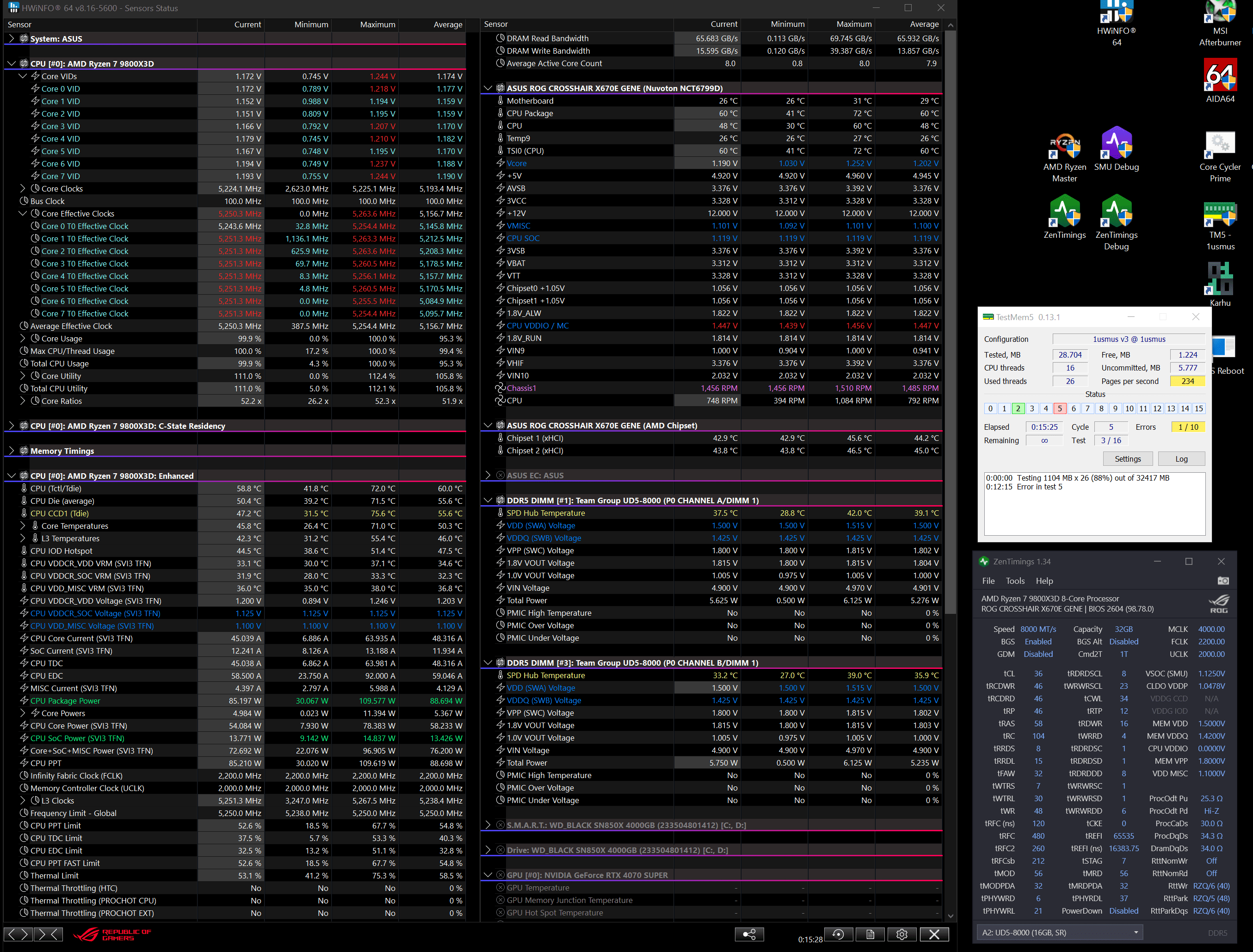Image resolution: width=1253 pixels, height=952 pixels.
Task: Expand the Memory Timings sensor group
Action: pos(11,451)
